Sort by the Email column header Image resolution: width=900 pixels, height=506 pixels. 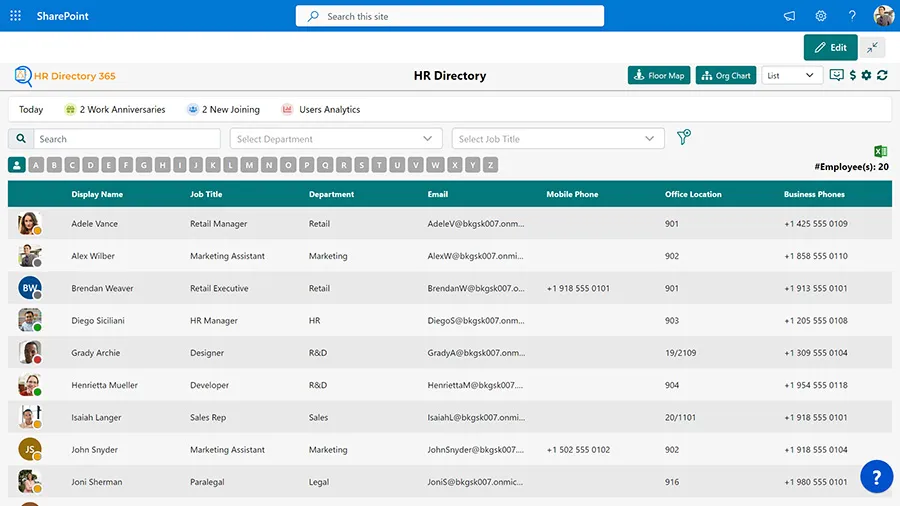pos(437,194)
